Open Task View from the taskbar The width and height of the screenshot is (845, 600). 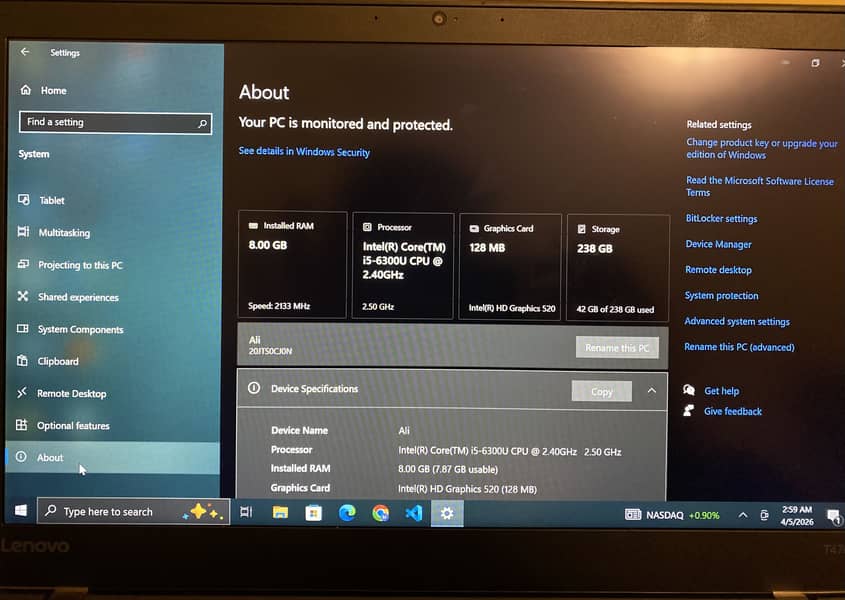246,512
